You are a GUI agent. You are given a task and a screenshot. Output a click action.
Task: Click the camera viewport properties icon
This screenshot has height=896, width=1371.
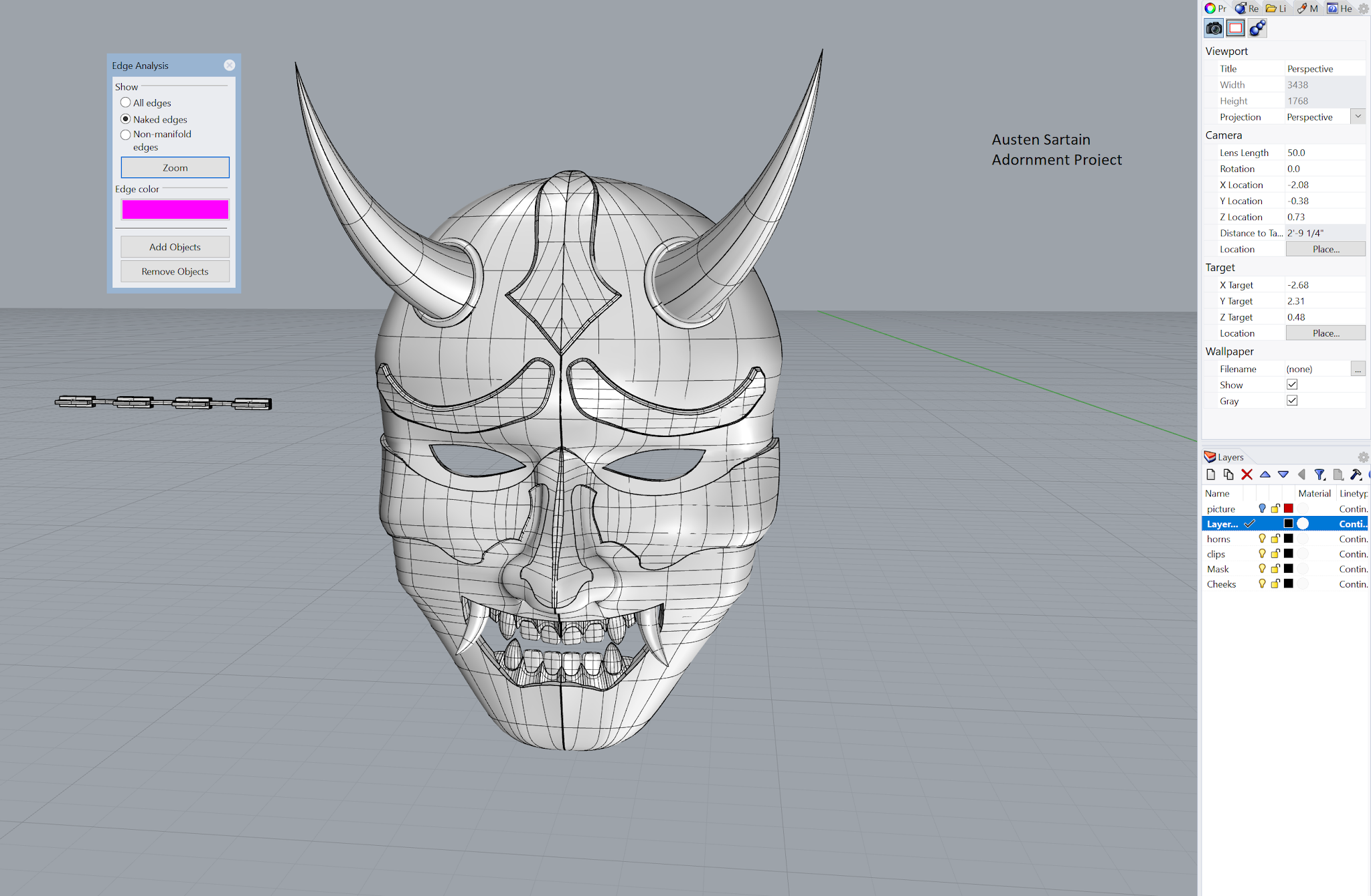[x=1214, y=28]
